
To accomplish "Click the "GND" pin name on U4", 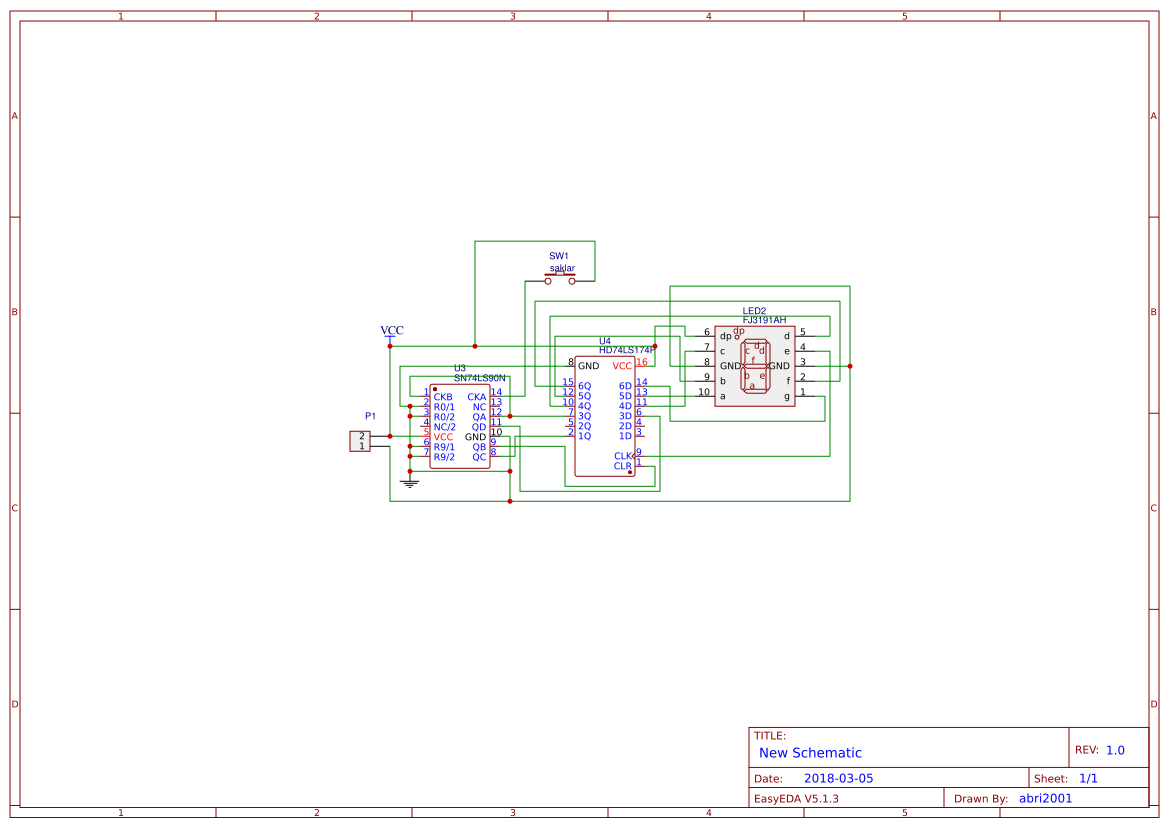I will click(589, 366).
